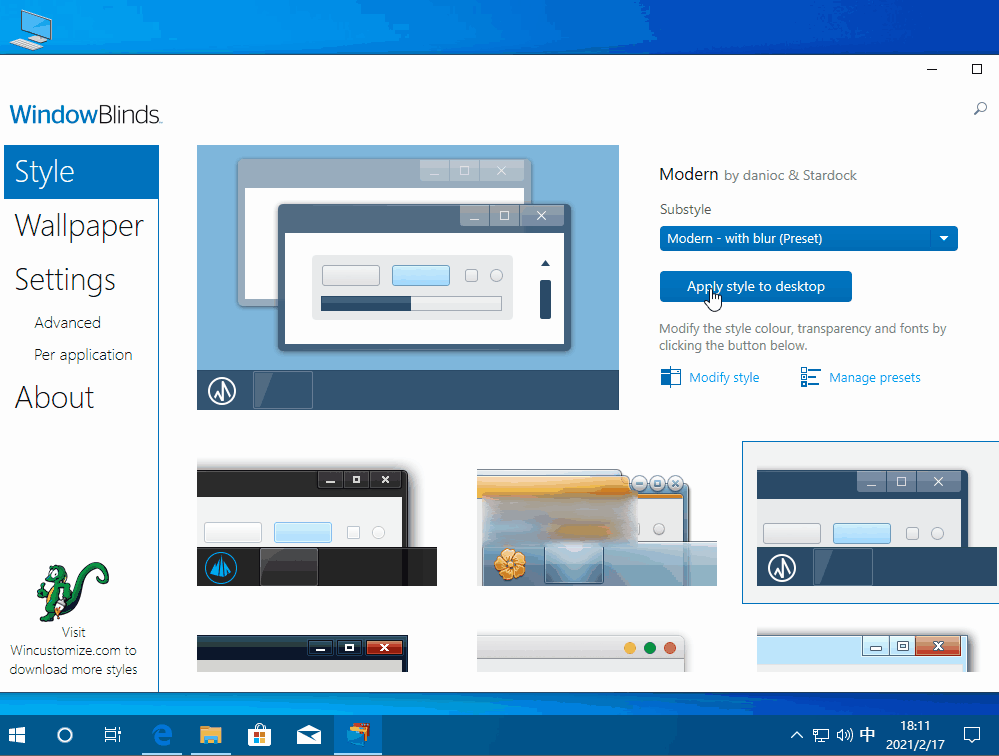Switch to the Wallpaper section

[79, 225]
